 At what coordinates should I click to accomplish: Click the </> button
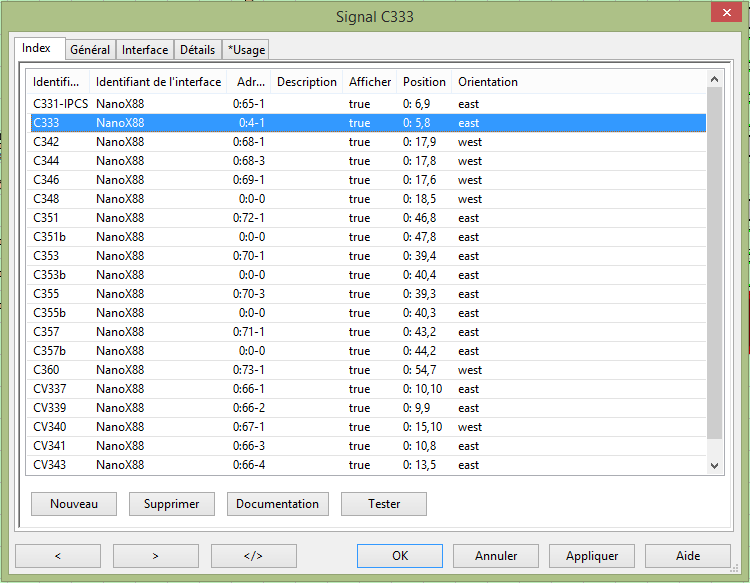[253, 556]
